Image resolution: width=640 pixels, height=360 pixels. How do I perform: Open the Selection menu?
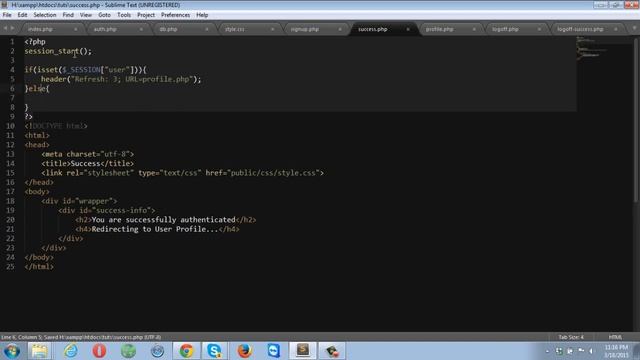44,15
